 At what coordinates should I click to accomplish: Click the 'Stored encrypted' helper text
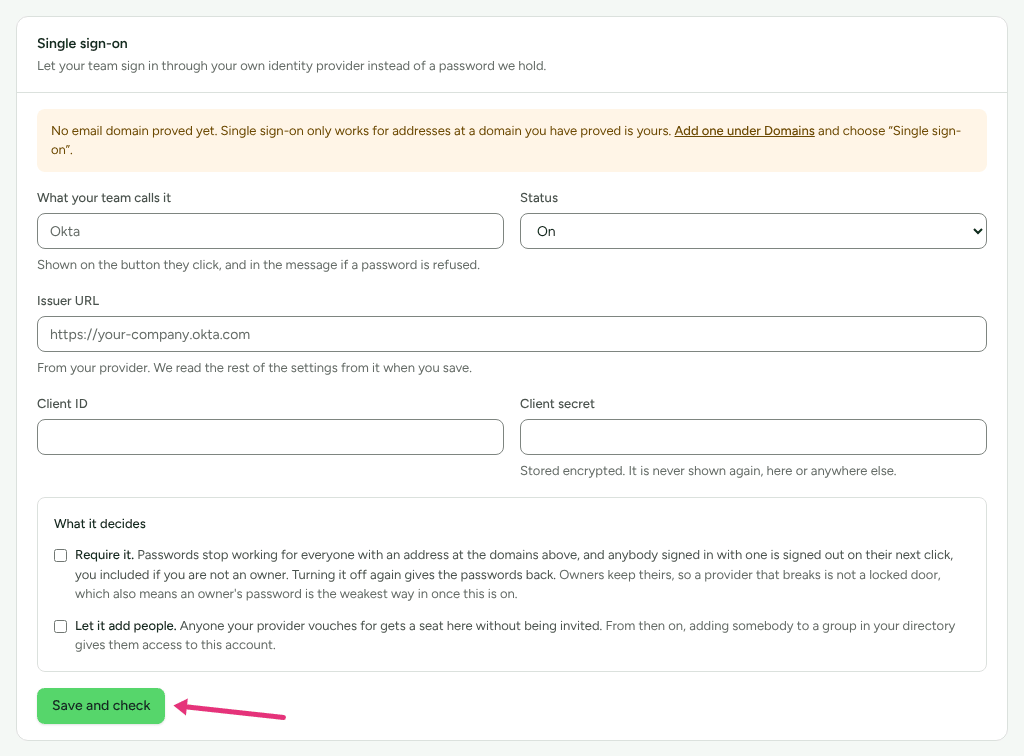pyautogui.click(x=708, y=471)
